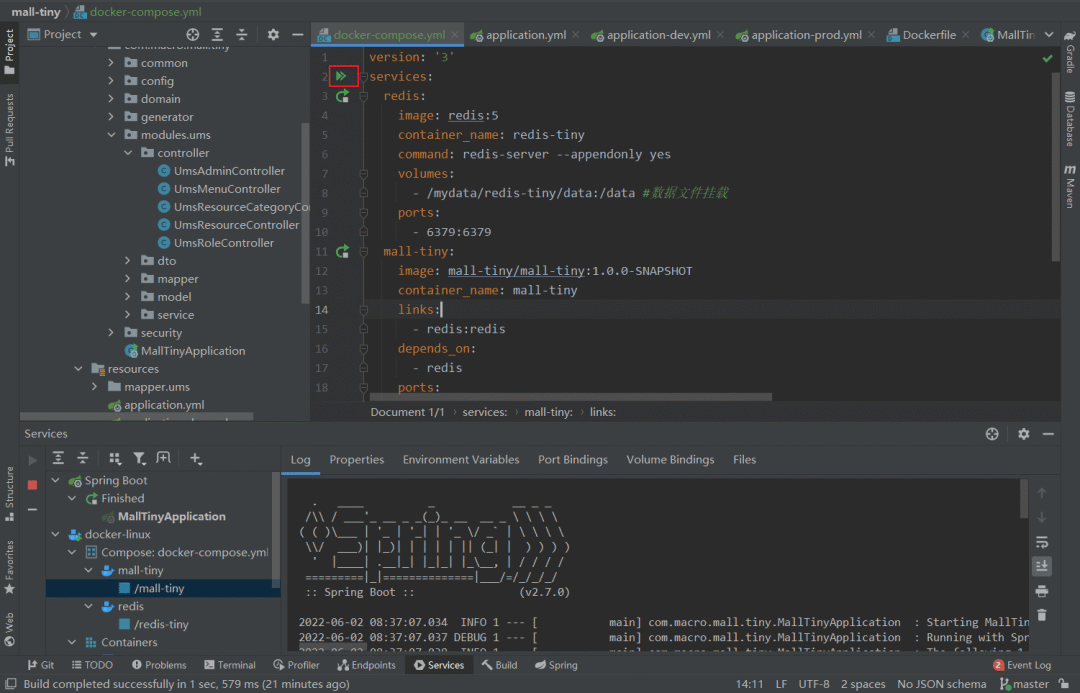The height and width of the screenshot is (693, 1080).
Task: Collapse the Spring Boot services node
Action: click(56, 480)
